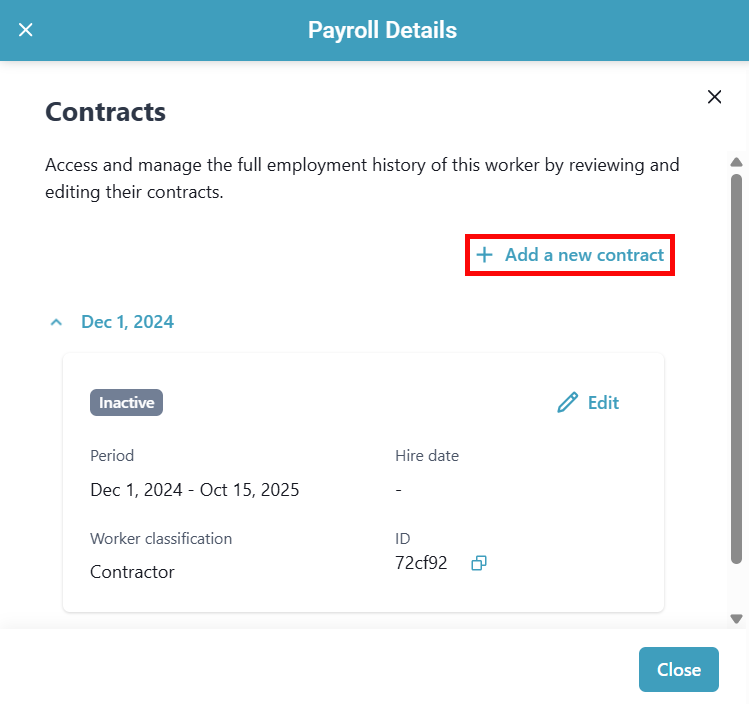
Task: Click the contract ID value 72cf92
Action: pos(421,563)
